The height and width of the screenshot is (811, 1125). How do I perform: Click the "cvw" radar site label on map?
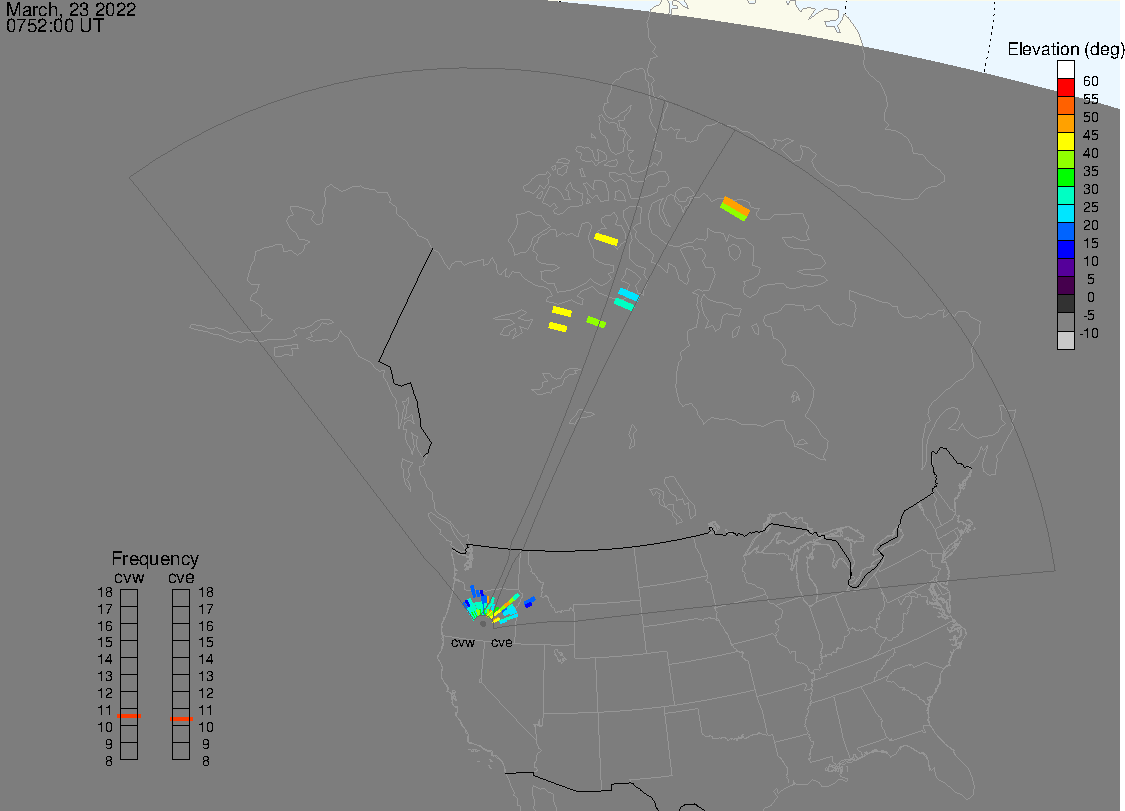coord(463,642)
